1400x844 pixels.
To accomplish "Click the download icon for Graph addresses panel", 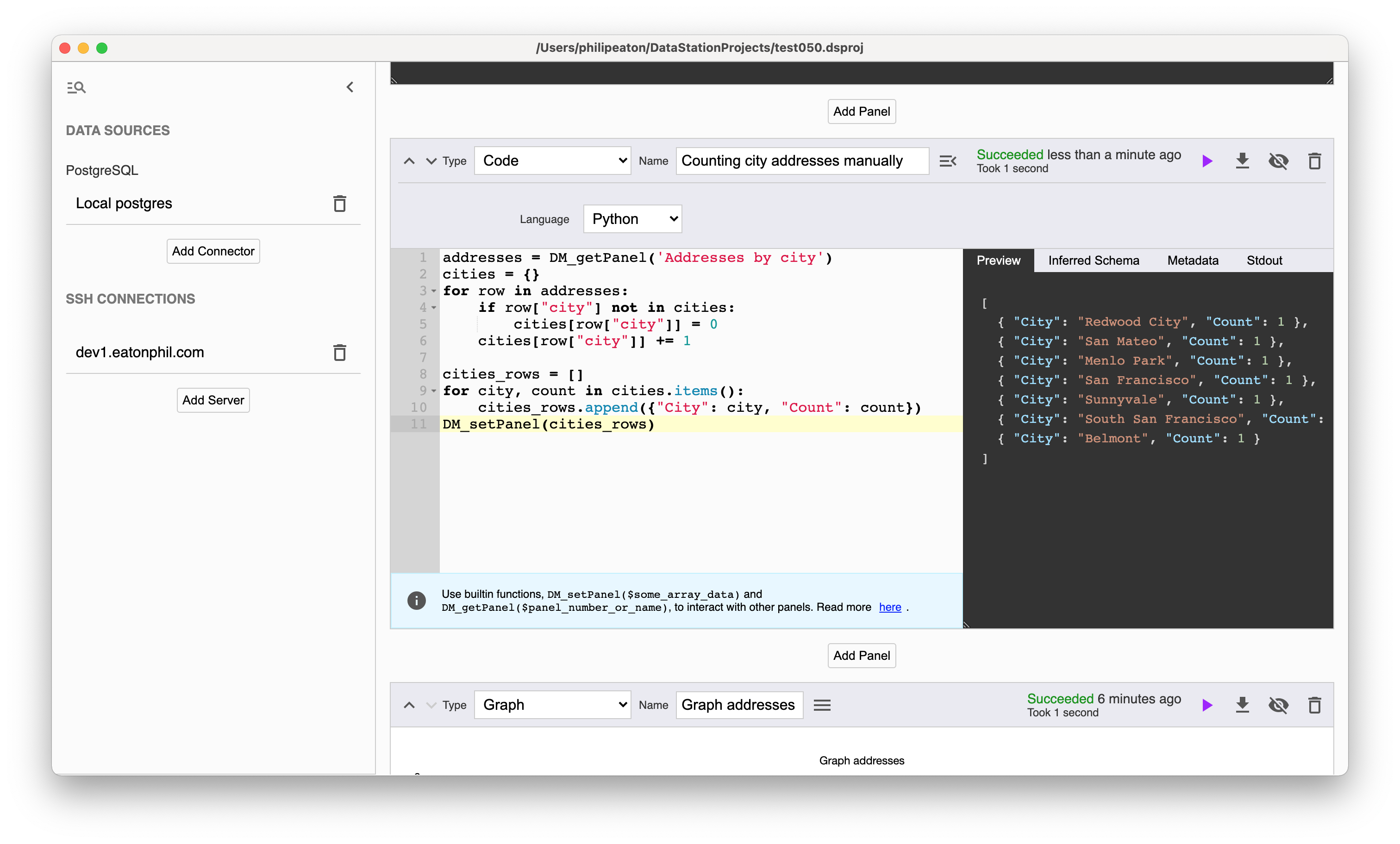I will (x=1242, y=705).
